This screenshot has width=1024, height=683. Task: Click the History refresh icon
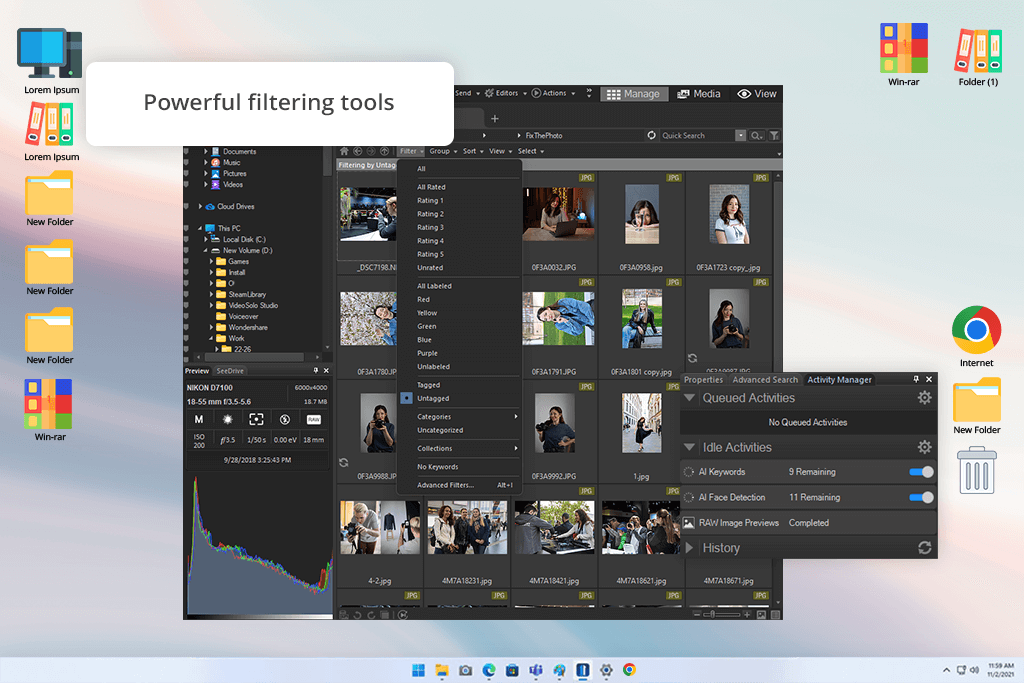(924, 548)
